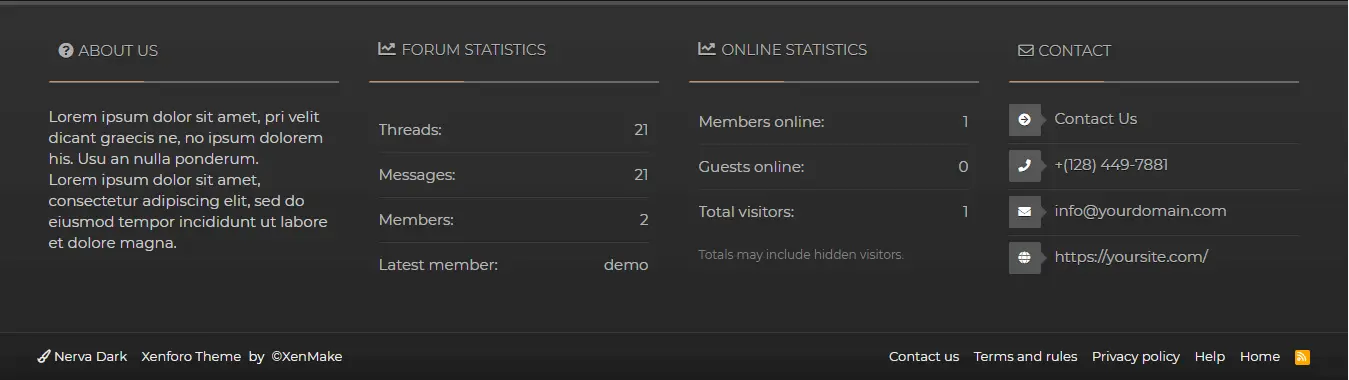Click the ©XenMake credit link
Viewport: 1349px width, 380px height.
pos(307,356)
